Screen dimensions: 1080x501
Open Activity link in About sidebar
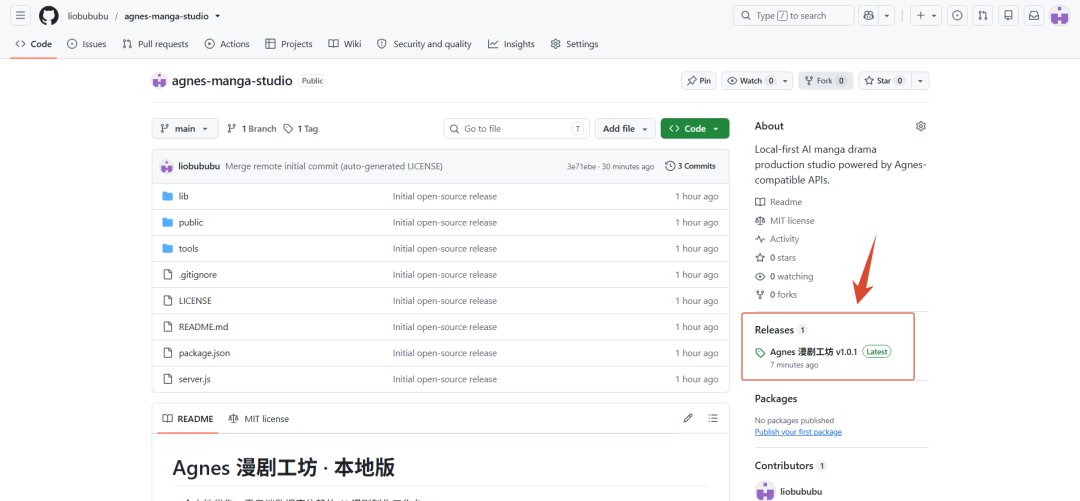777,239
